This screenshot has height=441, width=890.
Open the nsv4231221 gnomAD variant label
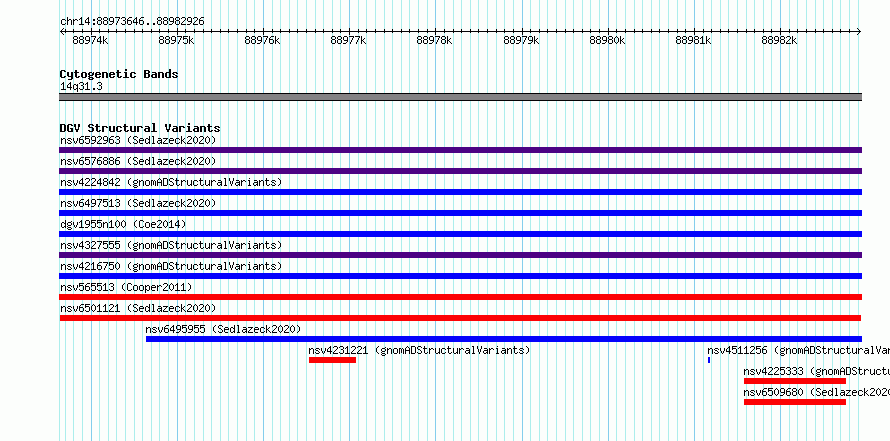(x=419, y=350)
